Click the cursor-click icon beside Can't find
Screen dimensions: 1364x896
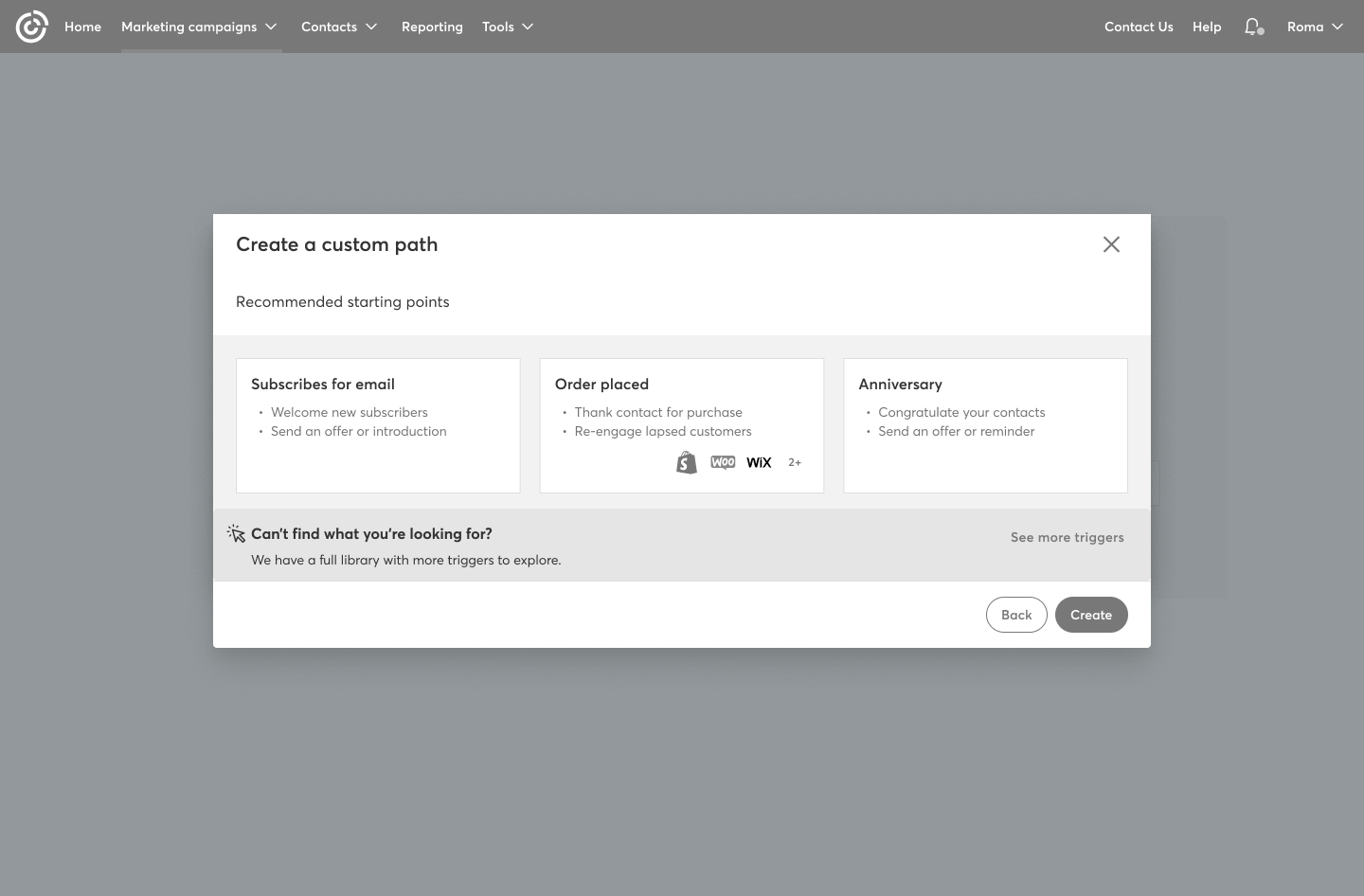tap(236, 534)
